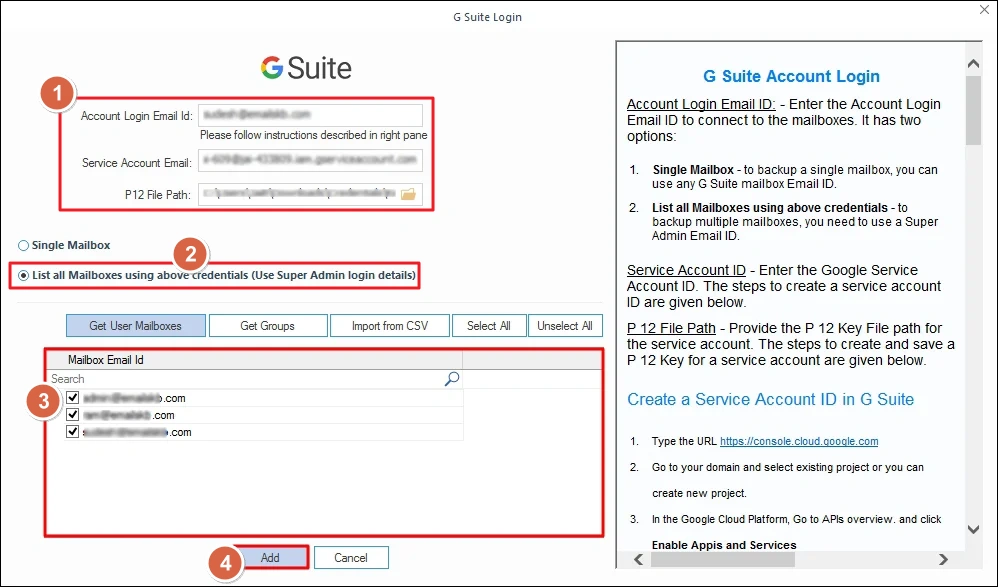Uncheck the first mailbox checkbox (admin)
The image size is (998, 587).
(73, 398)
